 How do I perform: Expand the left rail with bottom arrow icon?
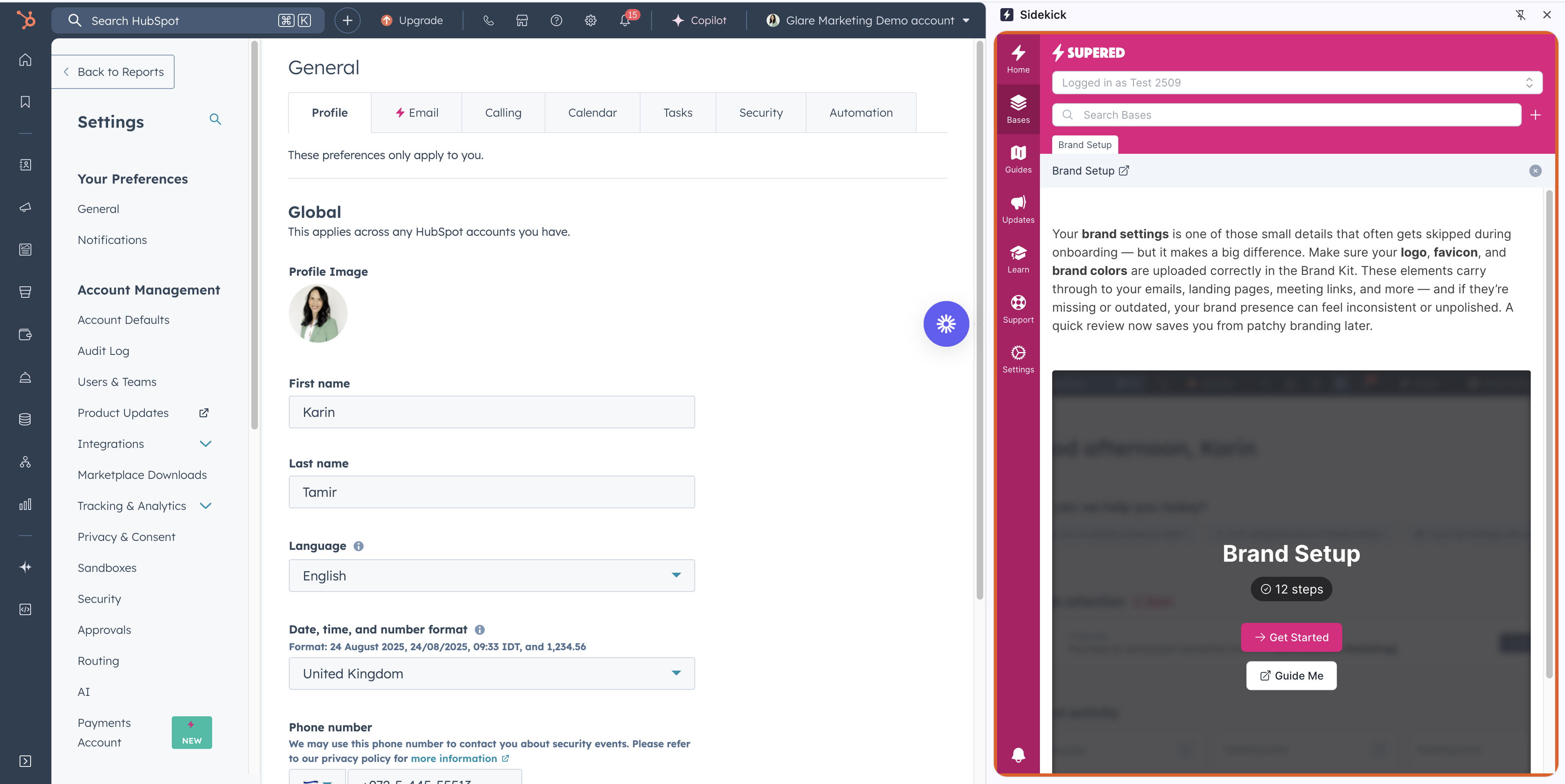pyautogui.click(x=25, y=761)
